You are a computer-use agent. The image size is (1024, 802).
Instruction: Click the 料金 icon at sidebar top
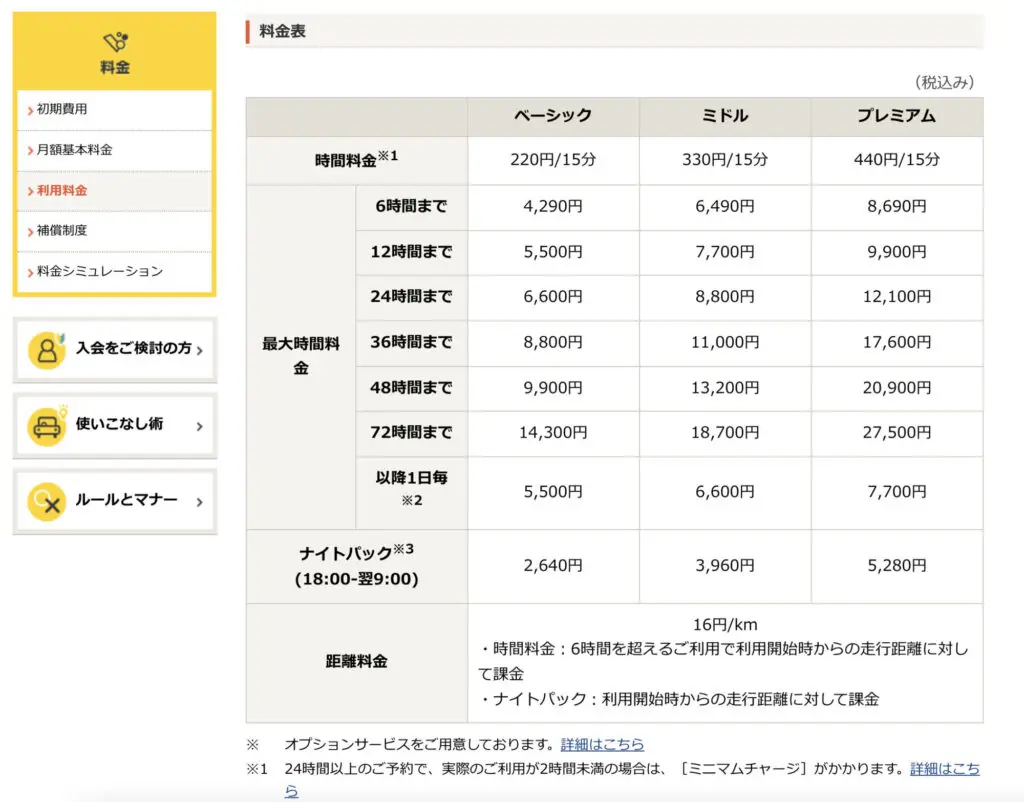(115, 43)
